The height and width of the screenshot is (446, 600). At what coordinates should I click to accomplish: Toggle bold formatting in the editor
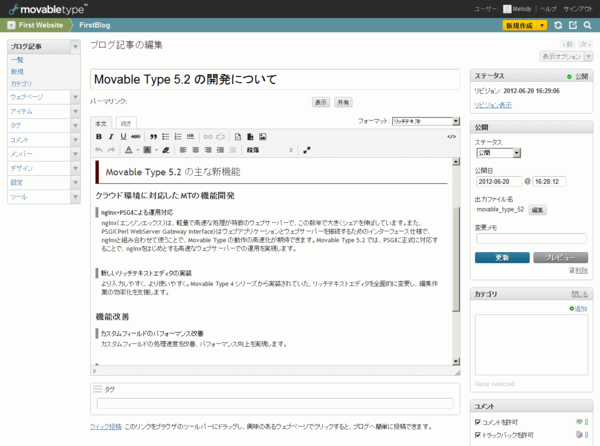coord(99,137)
